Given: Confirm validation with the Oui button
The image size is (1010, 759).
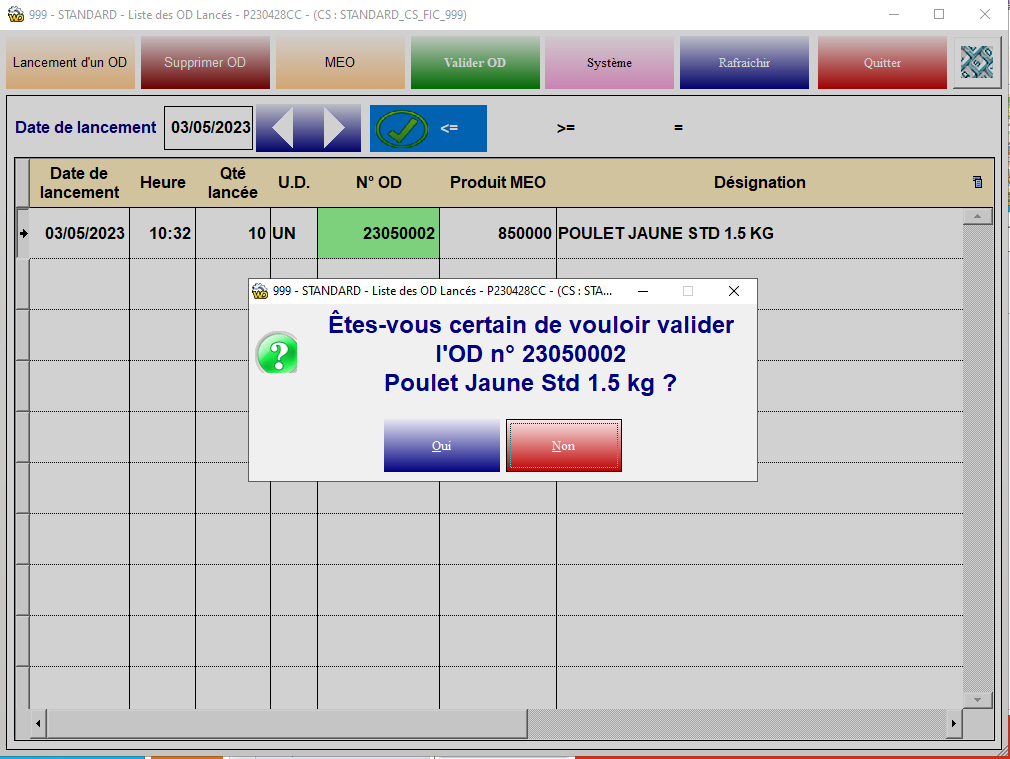Looking at the screenshot, I should click(441, 446).
